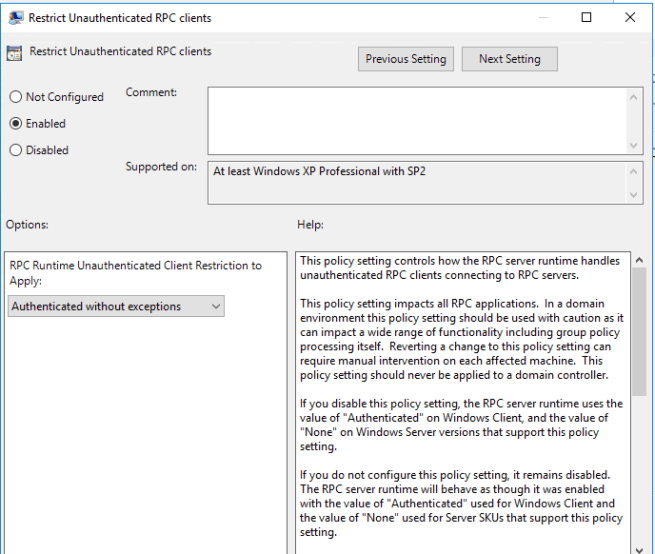Click the Help pane scrollbar thumb
The width and height of the screenshot is (655, 554).
[x=639, y=400]
